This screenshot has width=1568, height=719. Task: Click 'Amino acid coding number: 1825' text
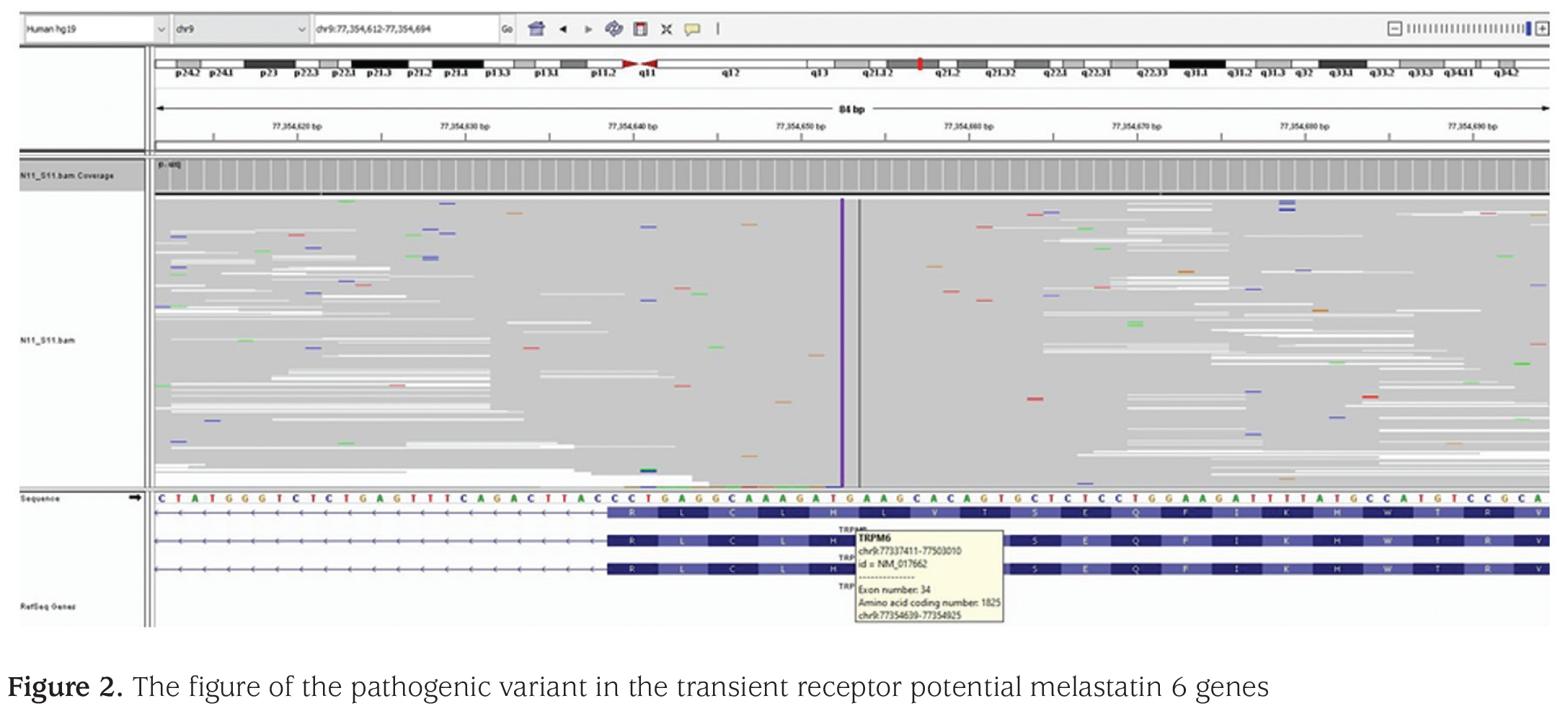click(929, 602)
